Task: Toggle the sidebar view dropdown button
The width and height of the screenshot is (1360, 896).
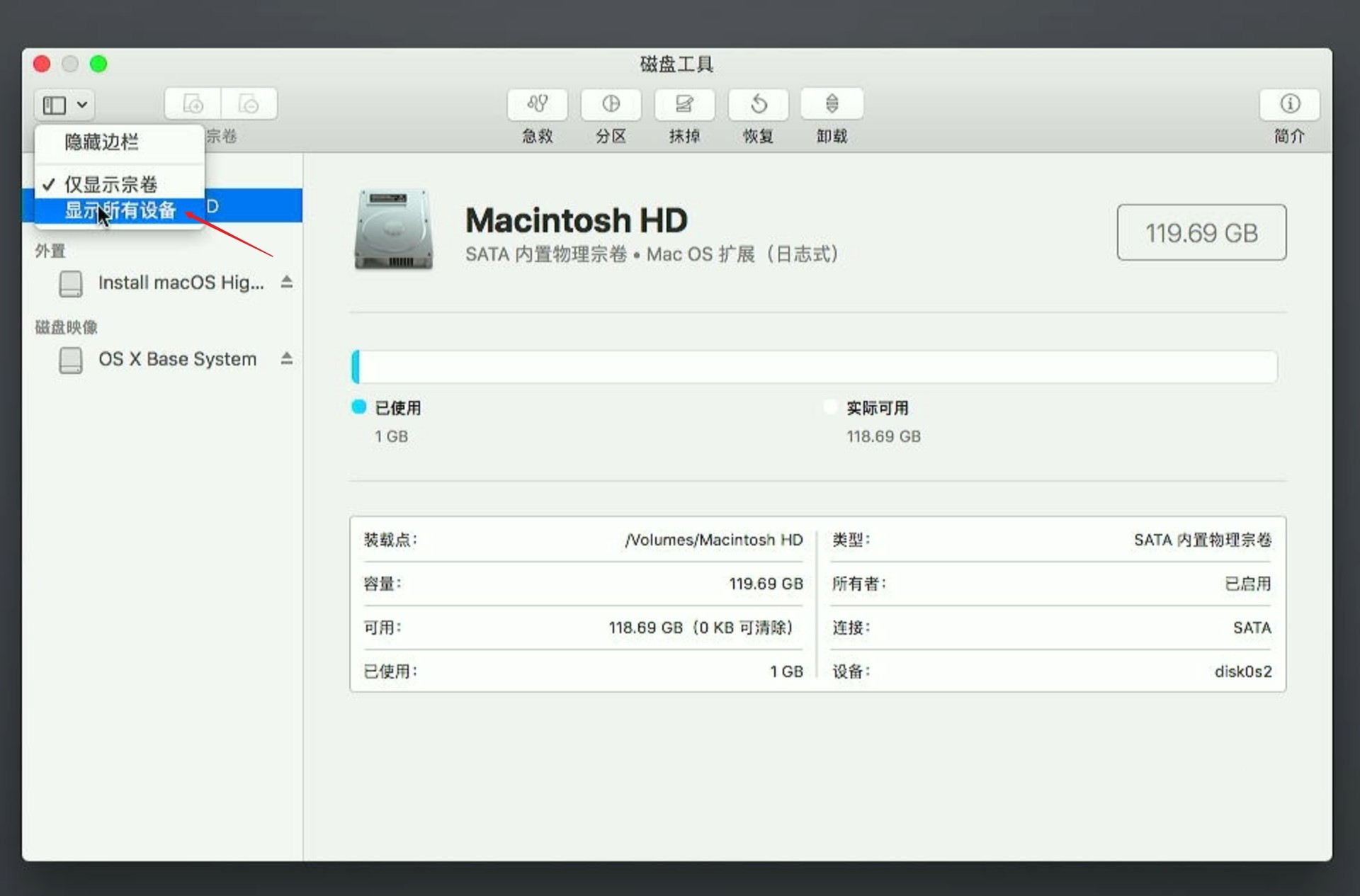Action: click(x=64, y=105)
